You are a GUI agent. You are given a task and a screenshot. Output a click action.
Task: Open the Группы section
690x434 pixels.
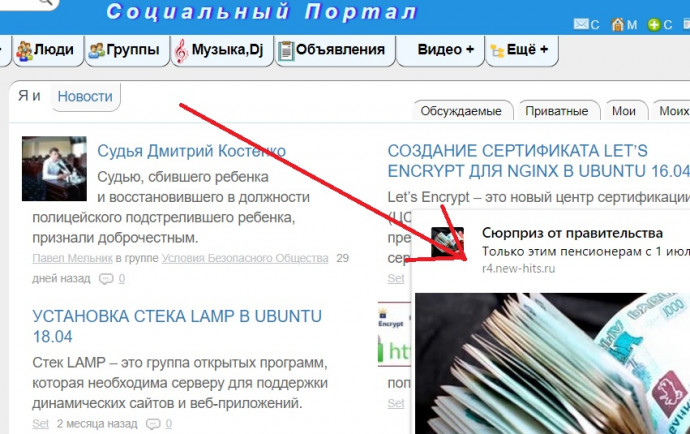(x=127, y=50)
